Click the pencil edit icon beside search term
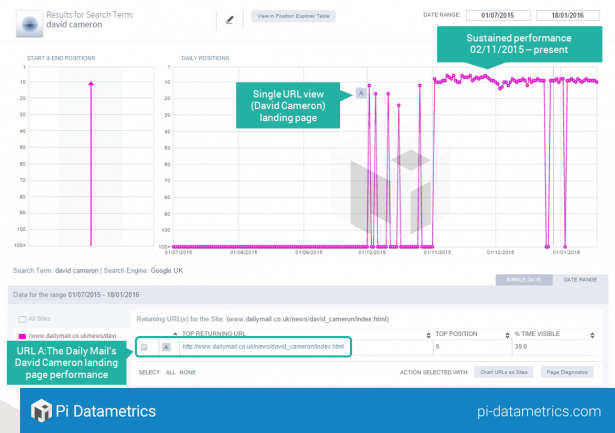 point(229,18)
